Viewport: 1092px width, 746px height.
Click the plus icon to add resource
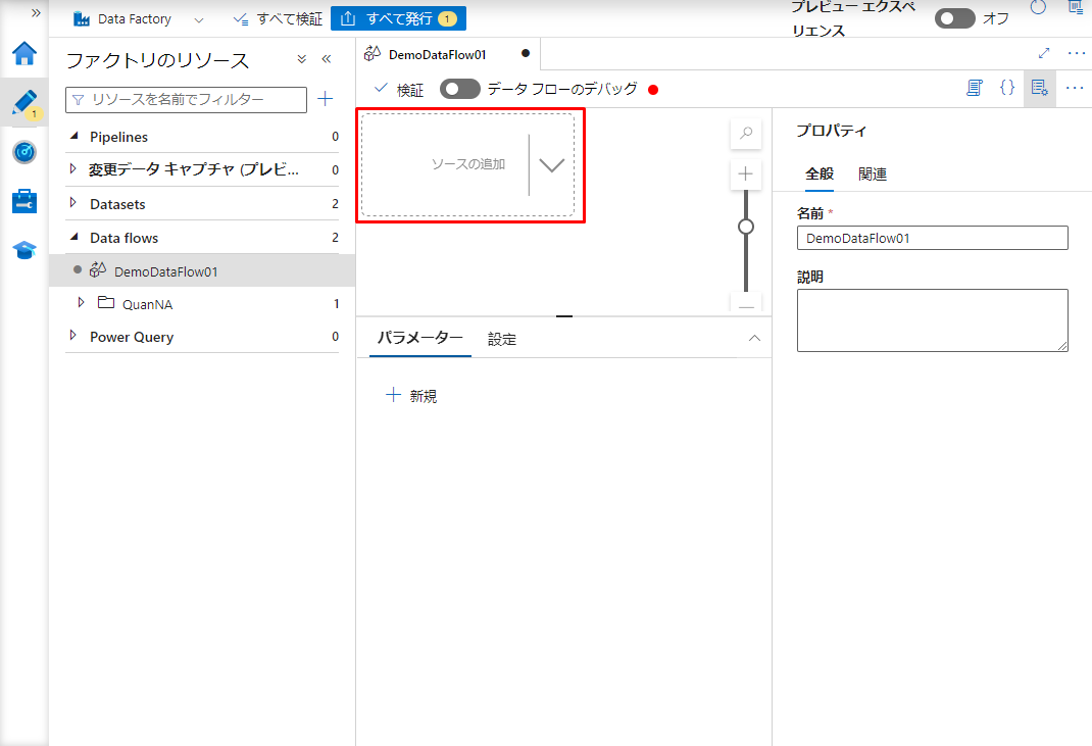point(325,99)
